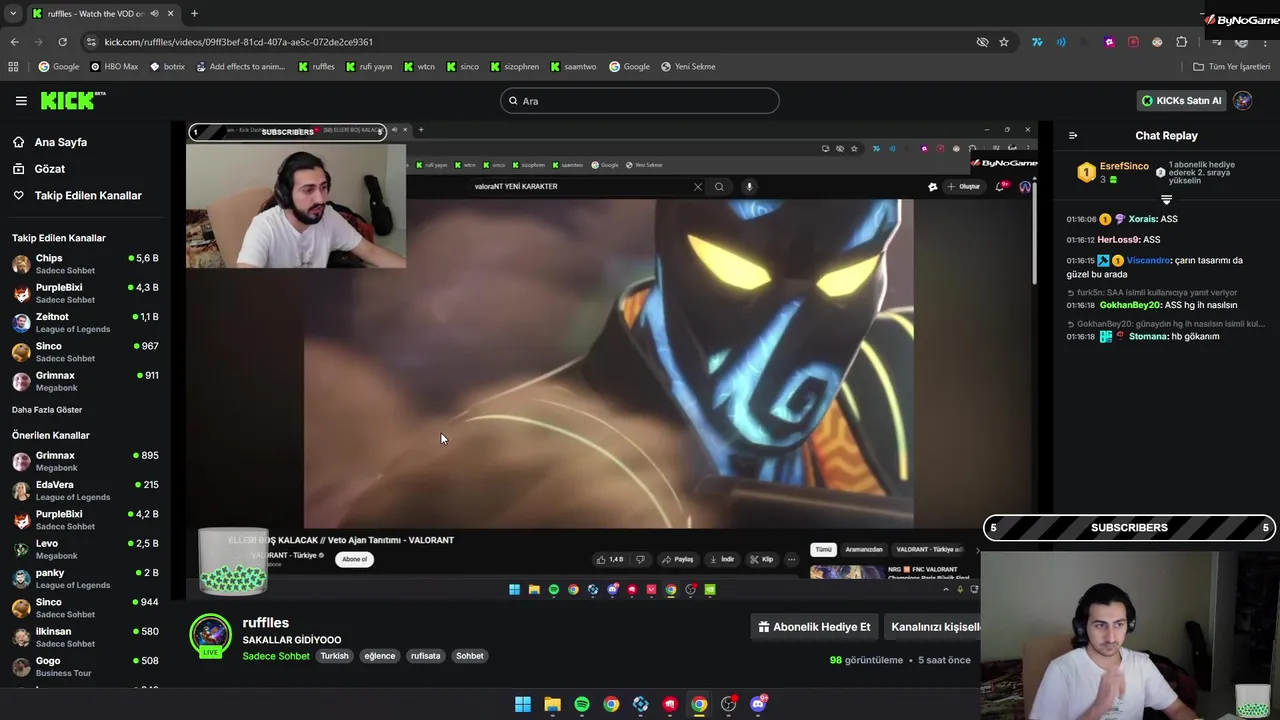Open the Sadece Sohbet category link
Viewport: 1280px width, 720px height.
pos(276,656)
